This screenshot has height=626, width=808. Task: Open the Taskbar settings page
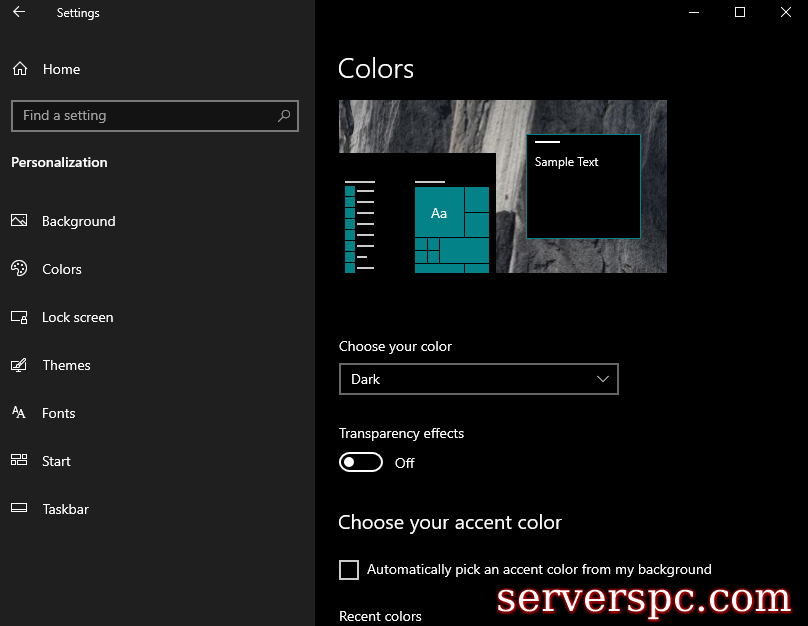(65, 509)
